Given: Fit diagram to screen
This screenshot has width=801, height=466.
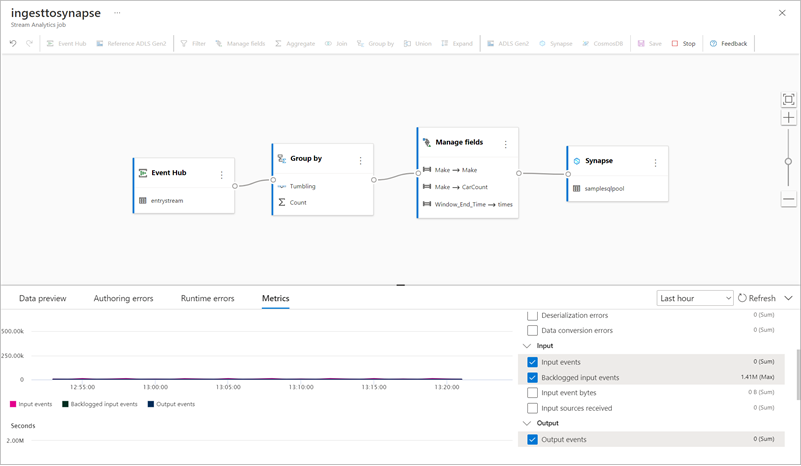Looking at the screenshot, I should 788,99.
